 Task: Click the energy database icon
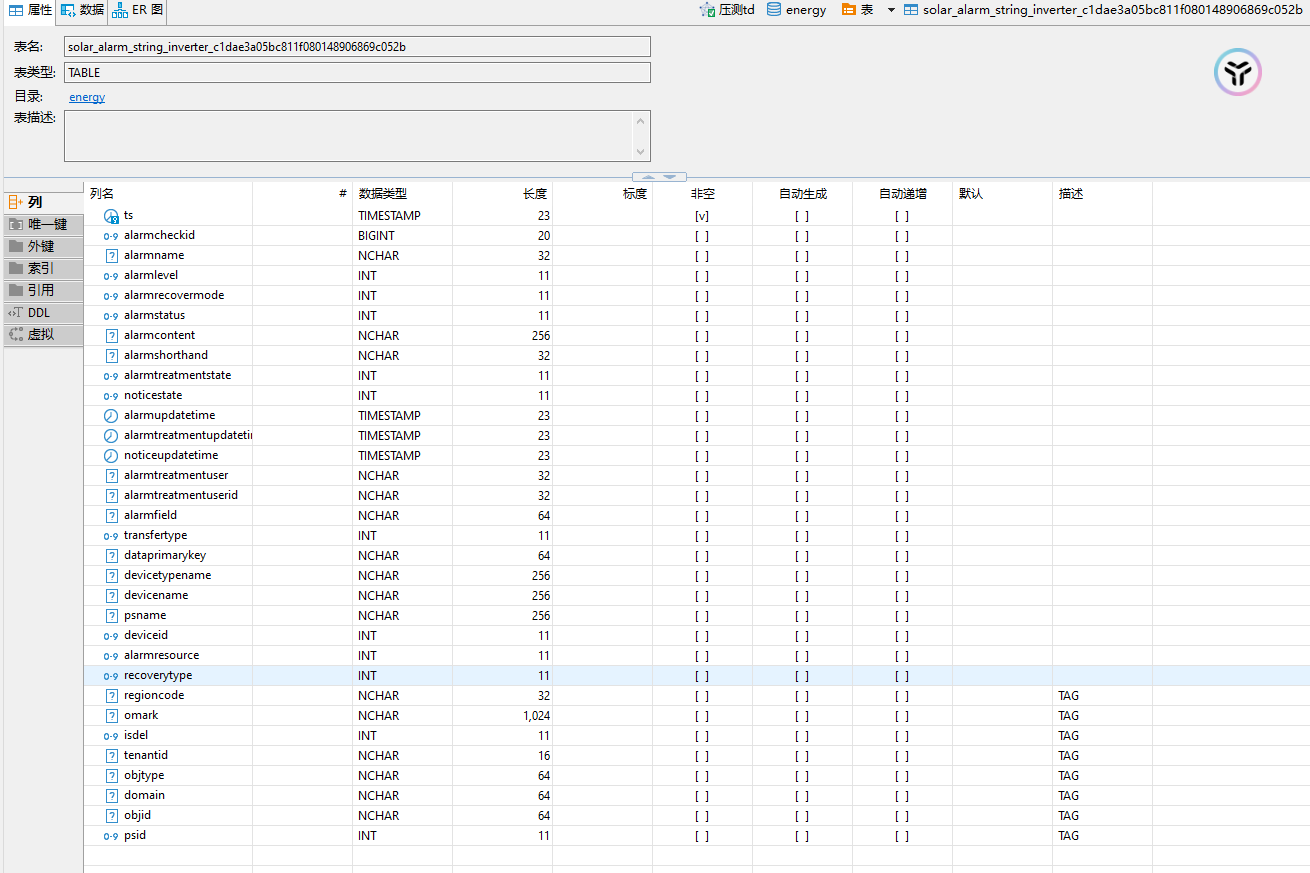click(x=774, y=10)
